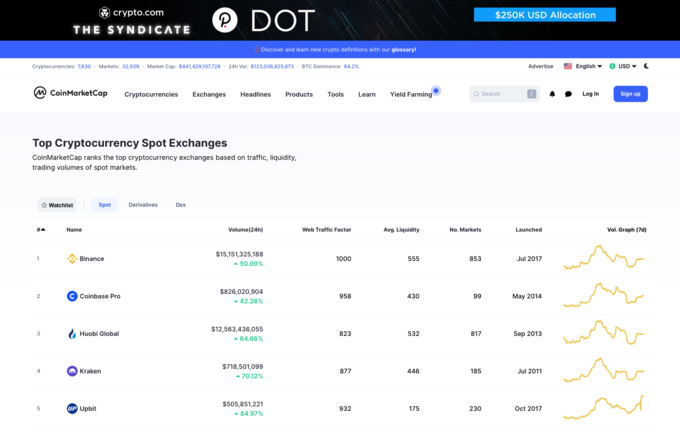
Task: Click the Markets count 32,509
Action: coord(131,66)
